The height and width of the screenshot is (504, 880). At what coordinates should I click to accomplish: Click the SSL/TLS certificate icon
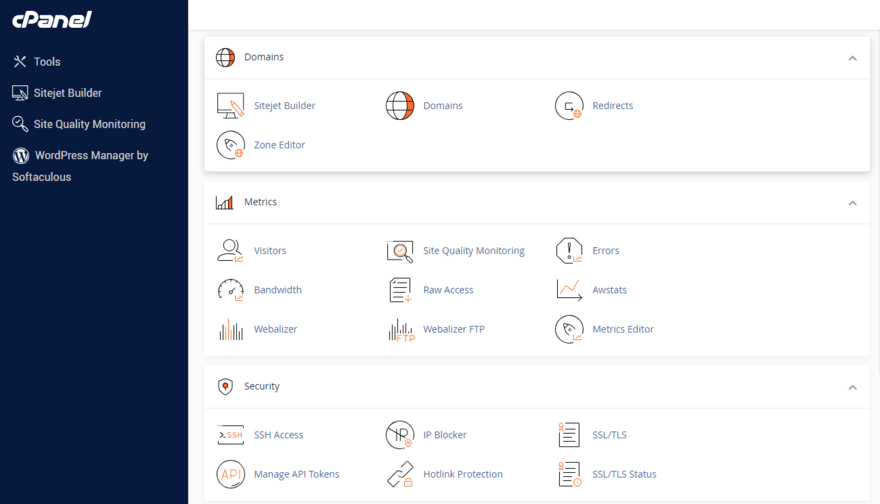tap(569, 435)
